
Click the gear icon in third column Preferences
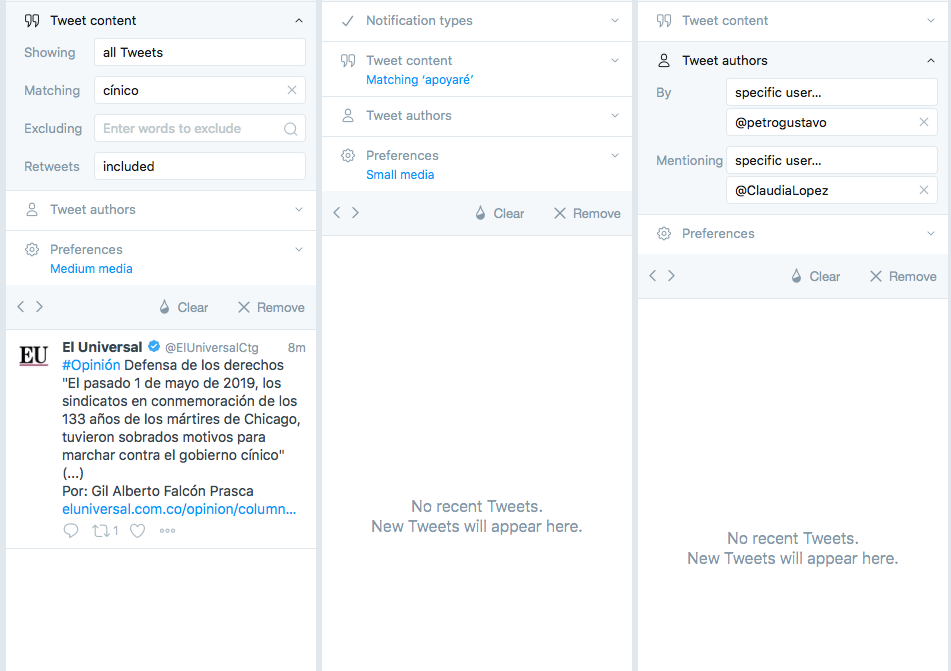click(664, 234)
